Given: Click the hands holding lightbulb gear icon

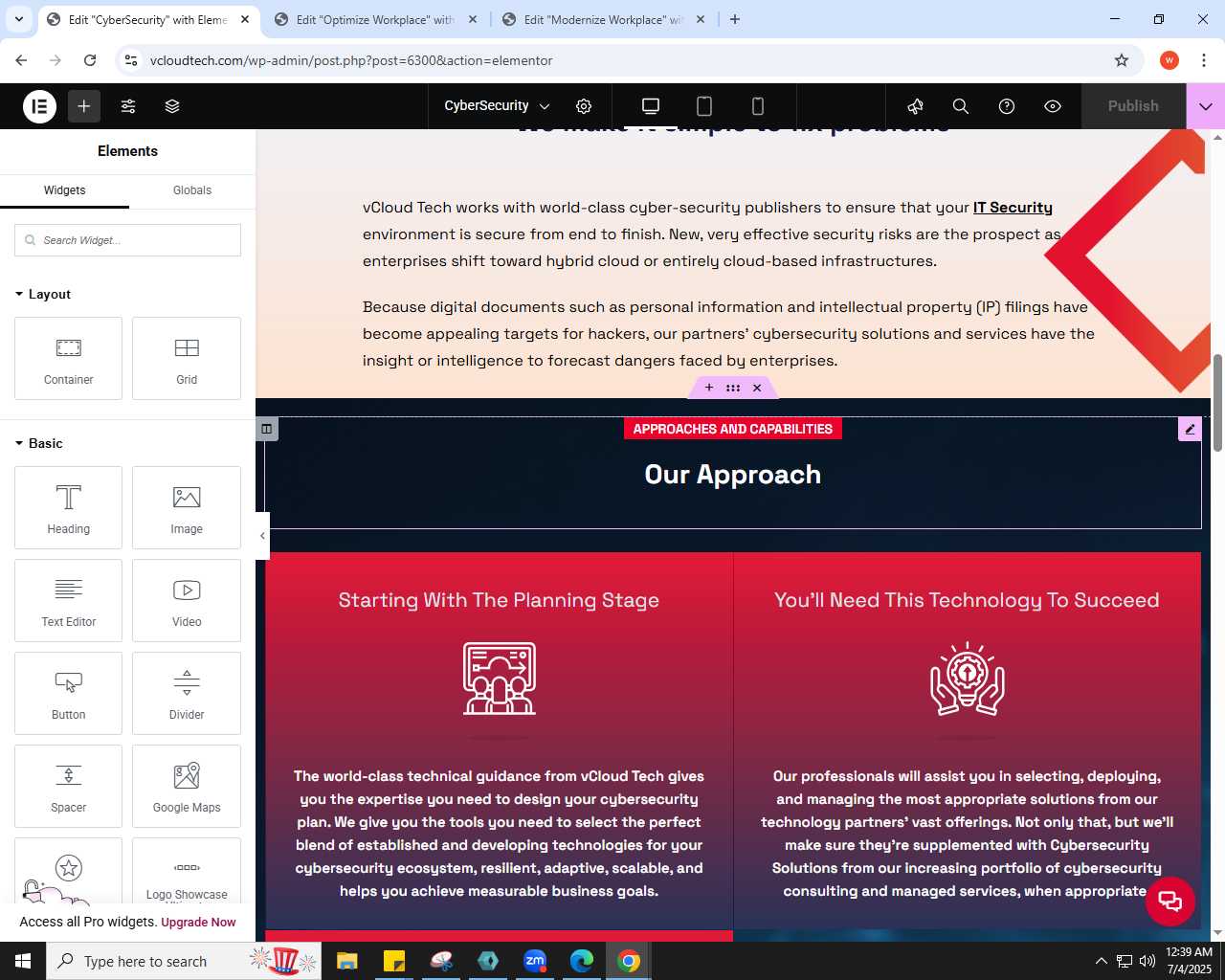Looking at the screenshot, I should pyautogui.click(x=967, y=679).
